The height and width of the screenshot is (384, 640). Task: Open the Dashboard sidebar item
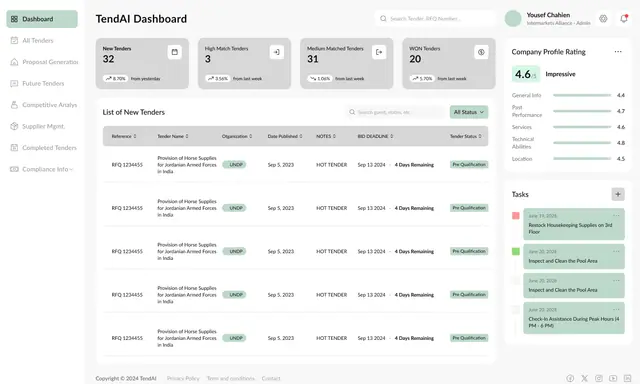(x=42, y=19)
